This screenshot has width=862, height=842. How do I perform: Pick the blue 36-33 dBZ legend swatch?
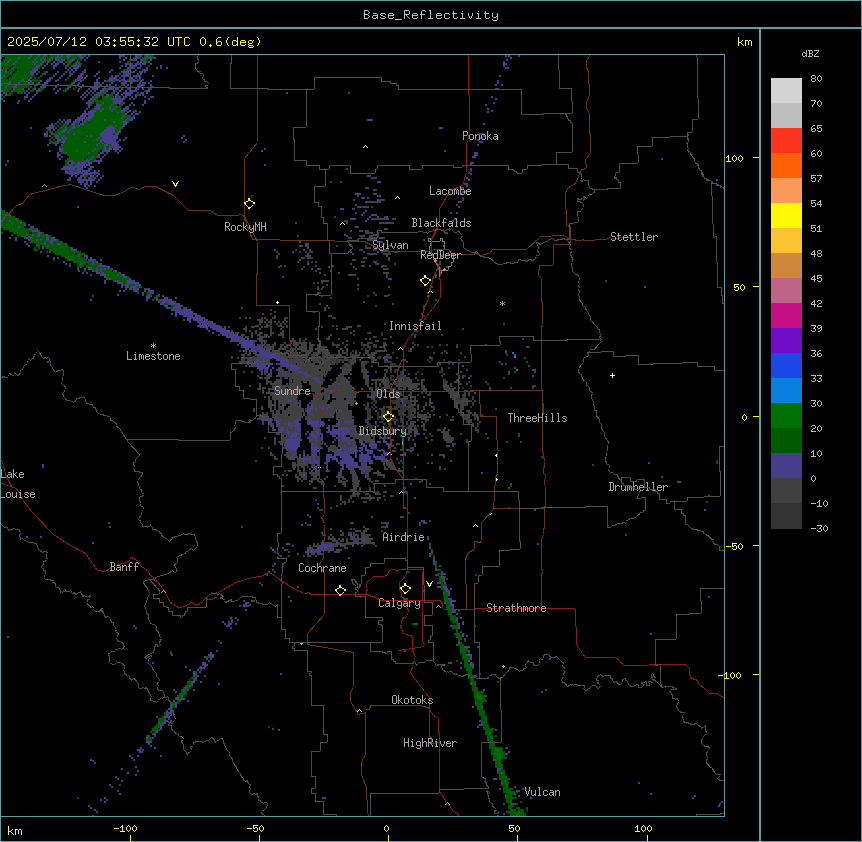click(x=786, y=365)
